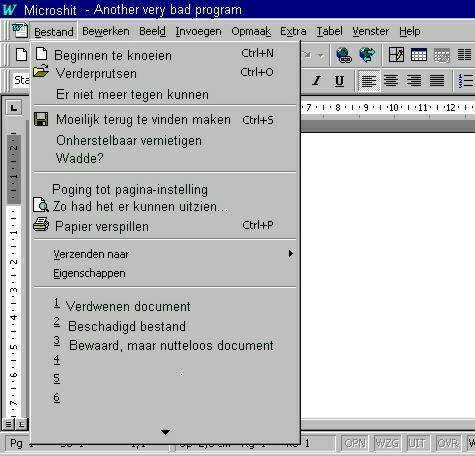Click the page icon beside Beginnen te knoeien
Viewport: 475px width, 456px height.
[x=42, y=54]
